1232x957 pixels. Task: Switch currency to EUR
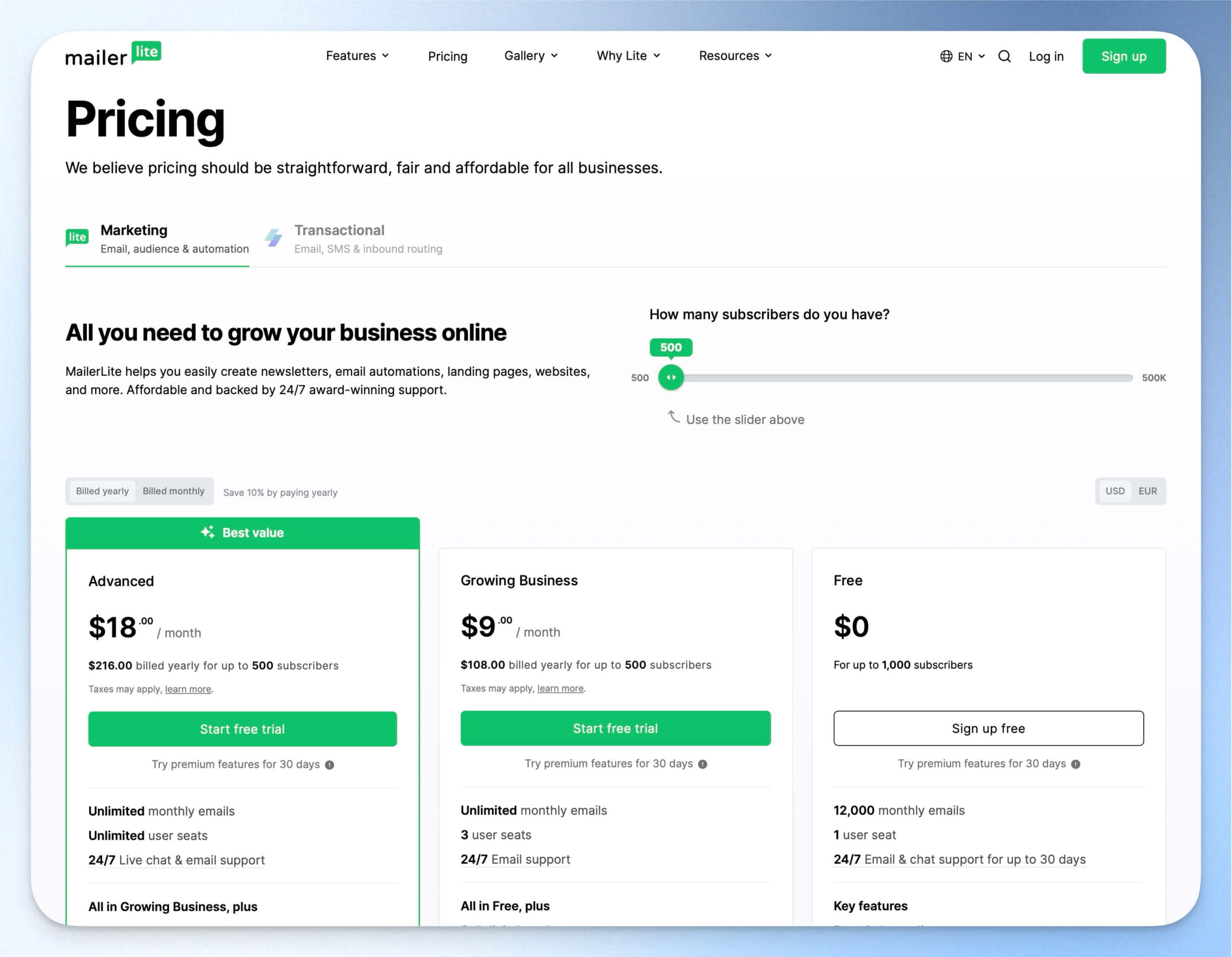click(x=1147, y=491)
